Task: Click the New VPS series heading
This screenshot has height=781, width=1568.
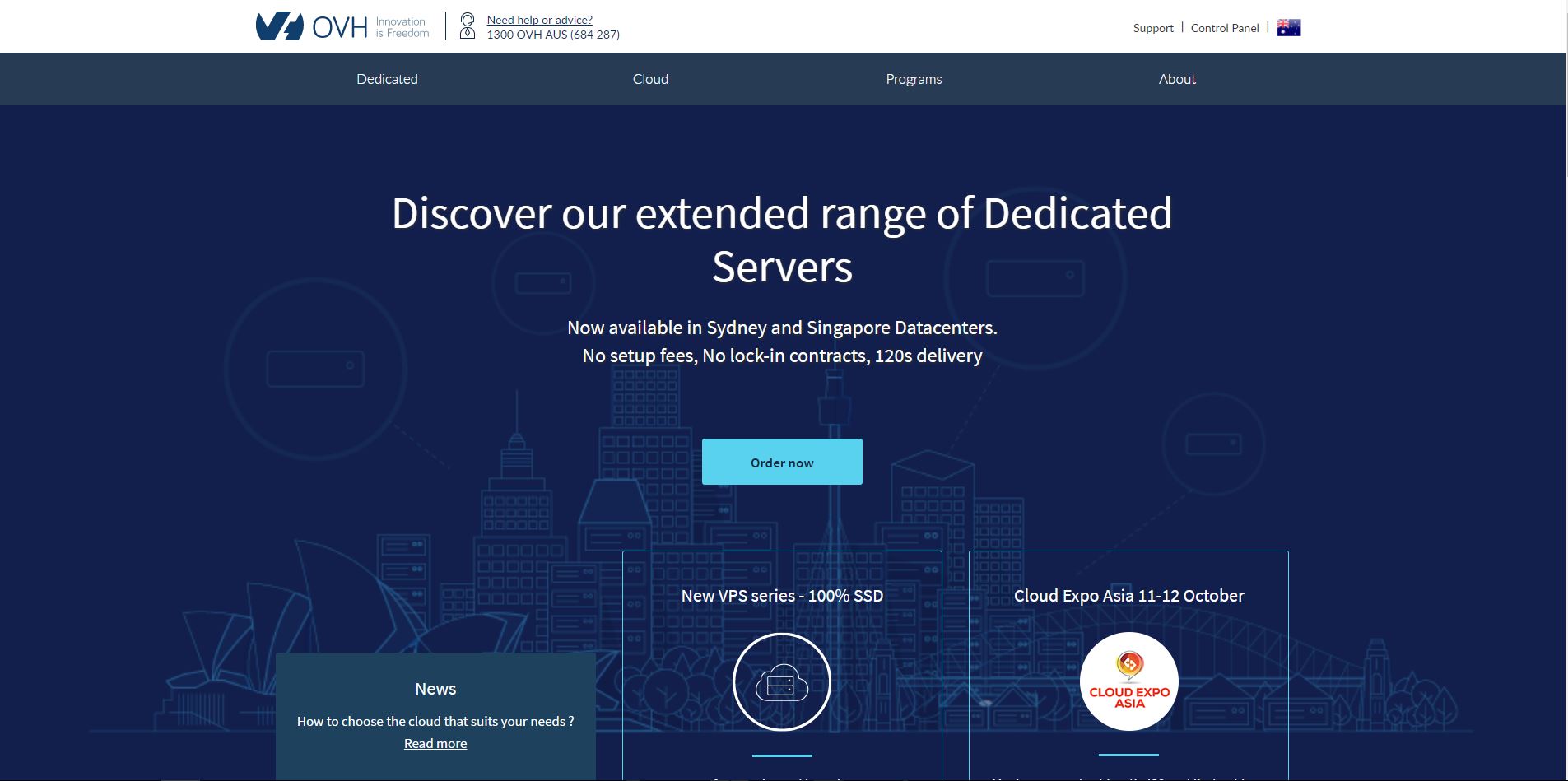Action: [x=782, y=596]
